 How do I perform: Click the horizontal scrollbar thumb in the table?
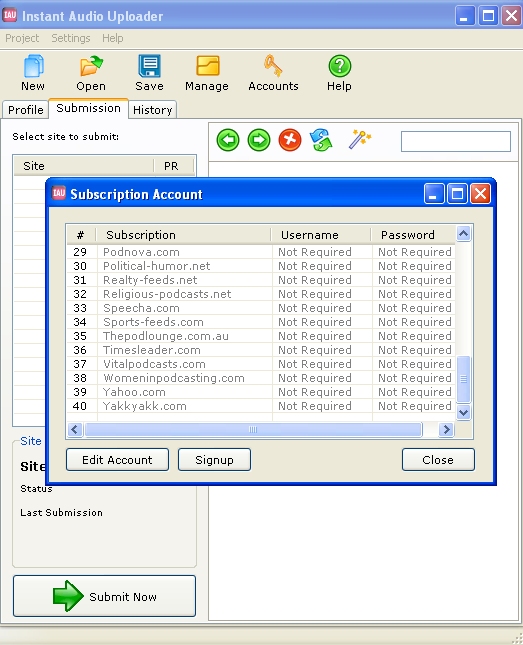coord(253,429)
